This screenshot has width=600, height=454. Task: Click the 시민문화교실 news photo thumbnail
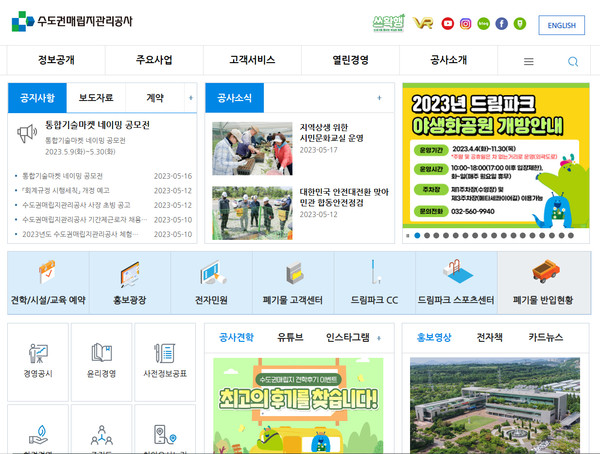click(252, 149)
